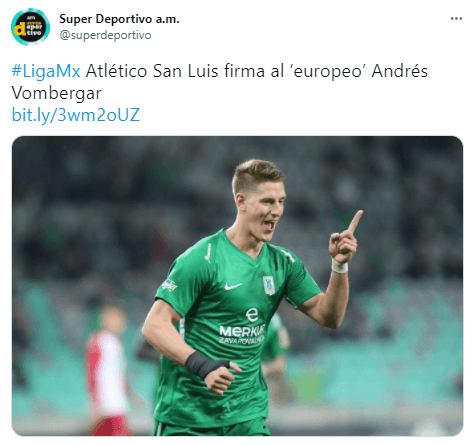Click the blurred player in red and white
The height and width of the screenshot is (445, 476).
click(108, 372)
